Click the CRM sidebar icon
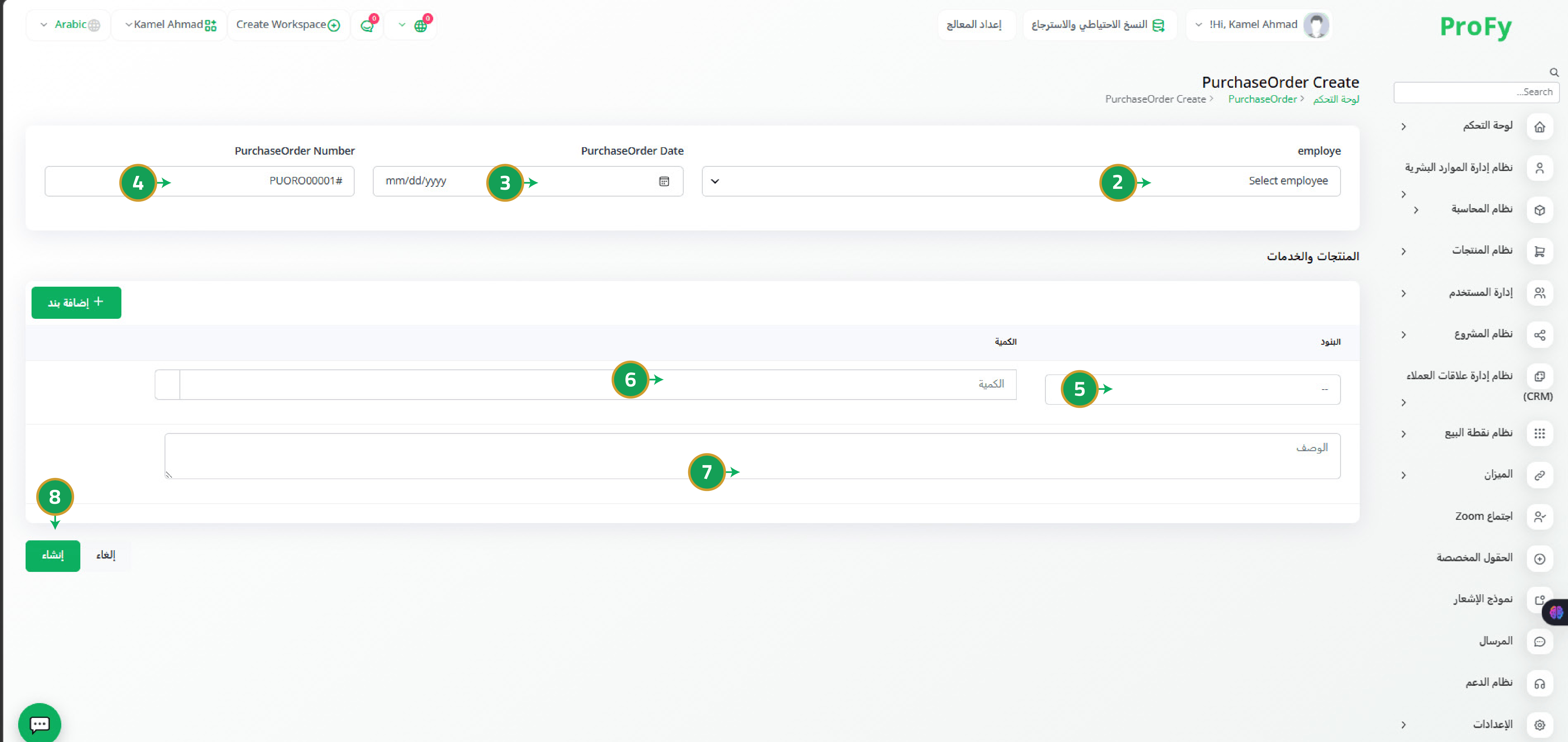The image size is (1568, 742). (1539, 377)
